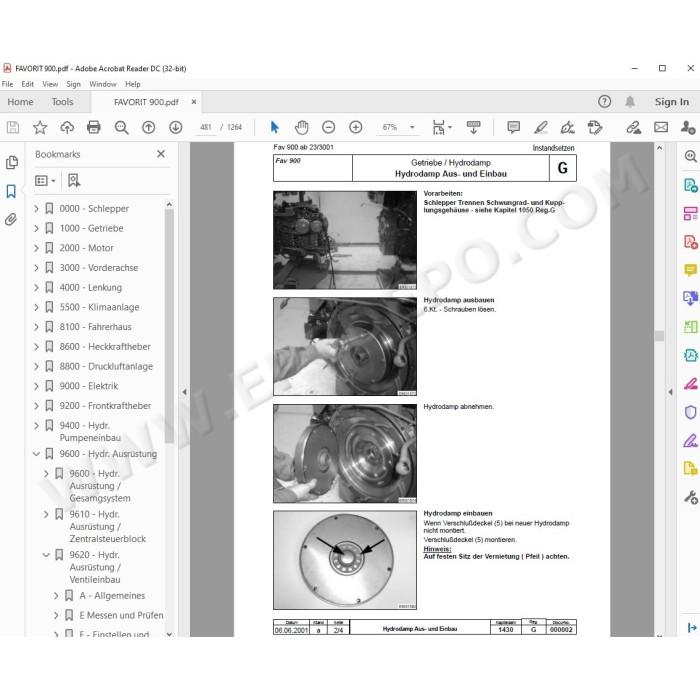
Task: Expand the 9000 - Elektrik bookmark
Action: pos(36,386)
